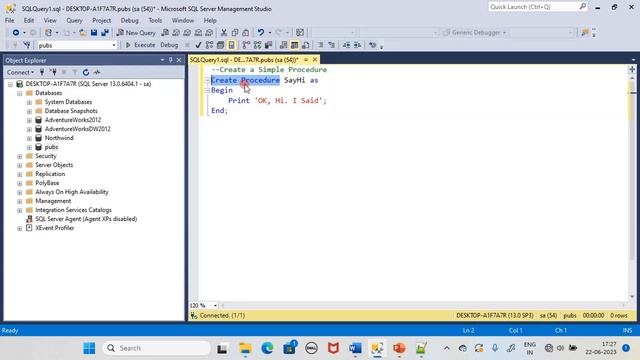Image resolution: width=640 pixels, height=360 pixels.
Task: Select the SQLQuery1.sql document tab
Action: tap(244, 60)
